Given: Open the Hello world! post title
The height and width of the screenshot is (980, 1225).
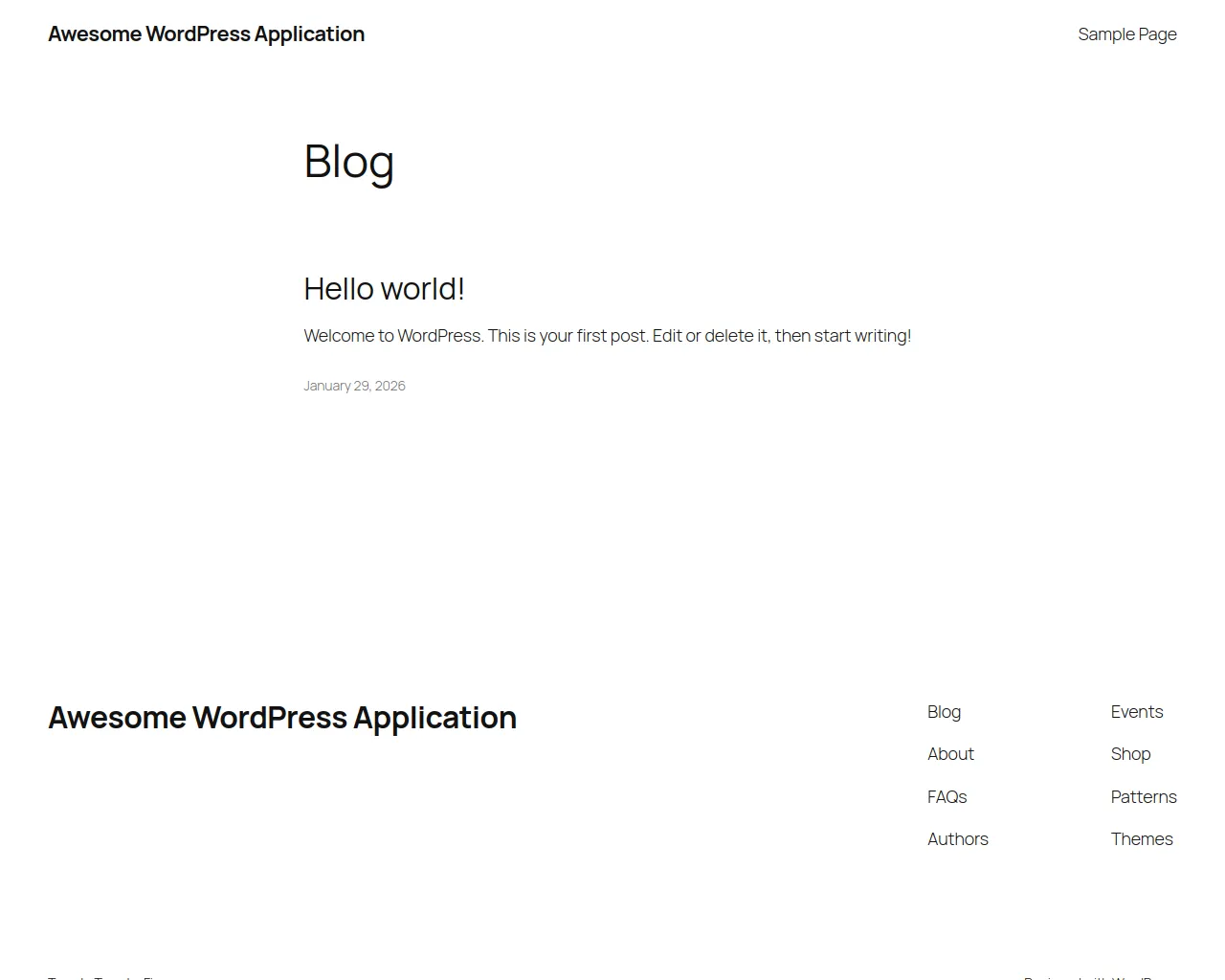Looking at the screenshot, I should point(384,288).
